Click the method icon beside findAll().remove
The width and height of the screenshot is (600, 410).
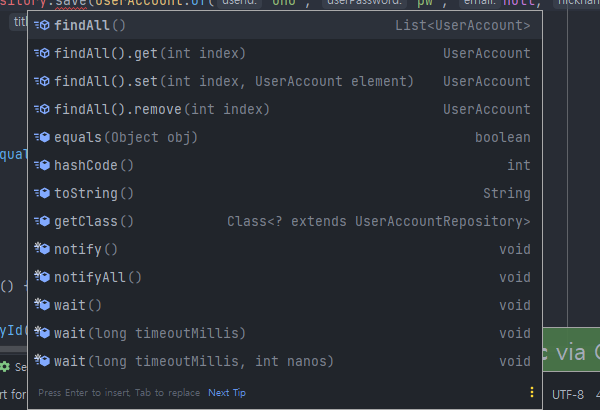click(42, 109)
